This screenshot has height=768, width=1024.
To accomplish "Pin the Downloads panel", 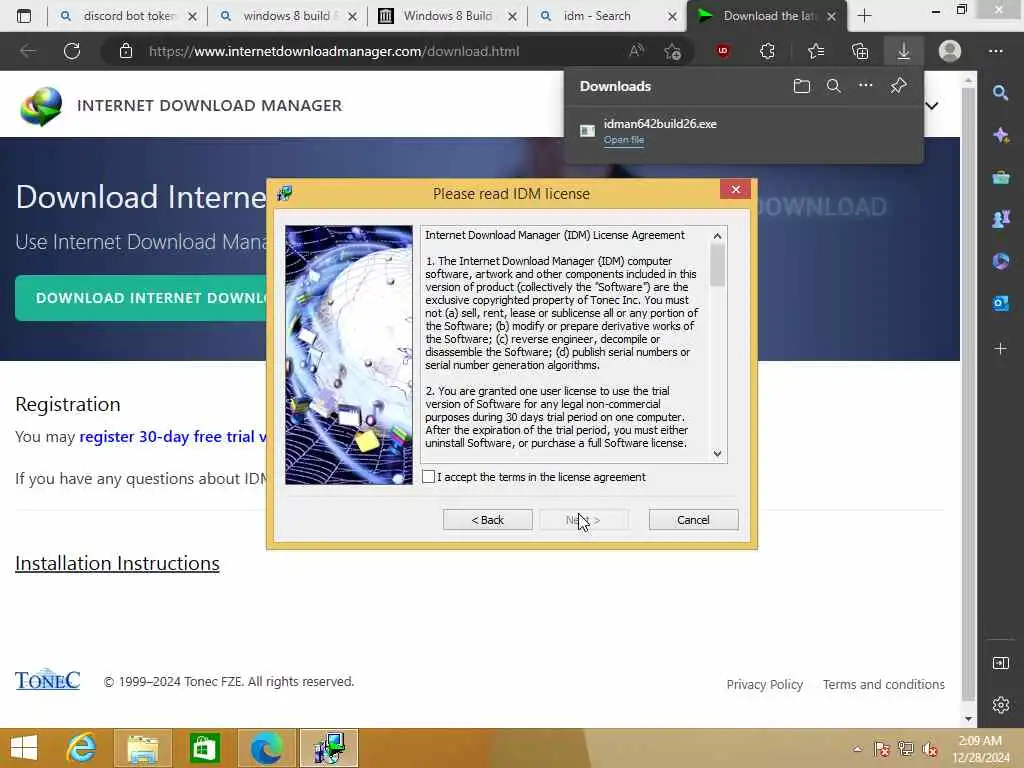I will [899, 86].
